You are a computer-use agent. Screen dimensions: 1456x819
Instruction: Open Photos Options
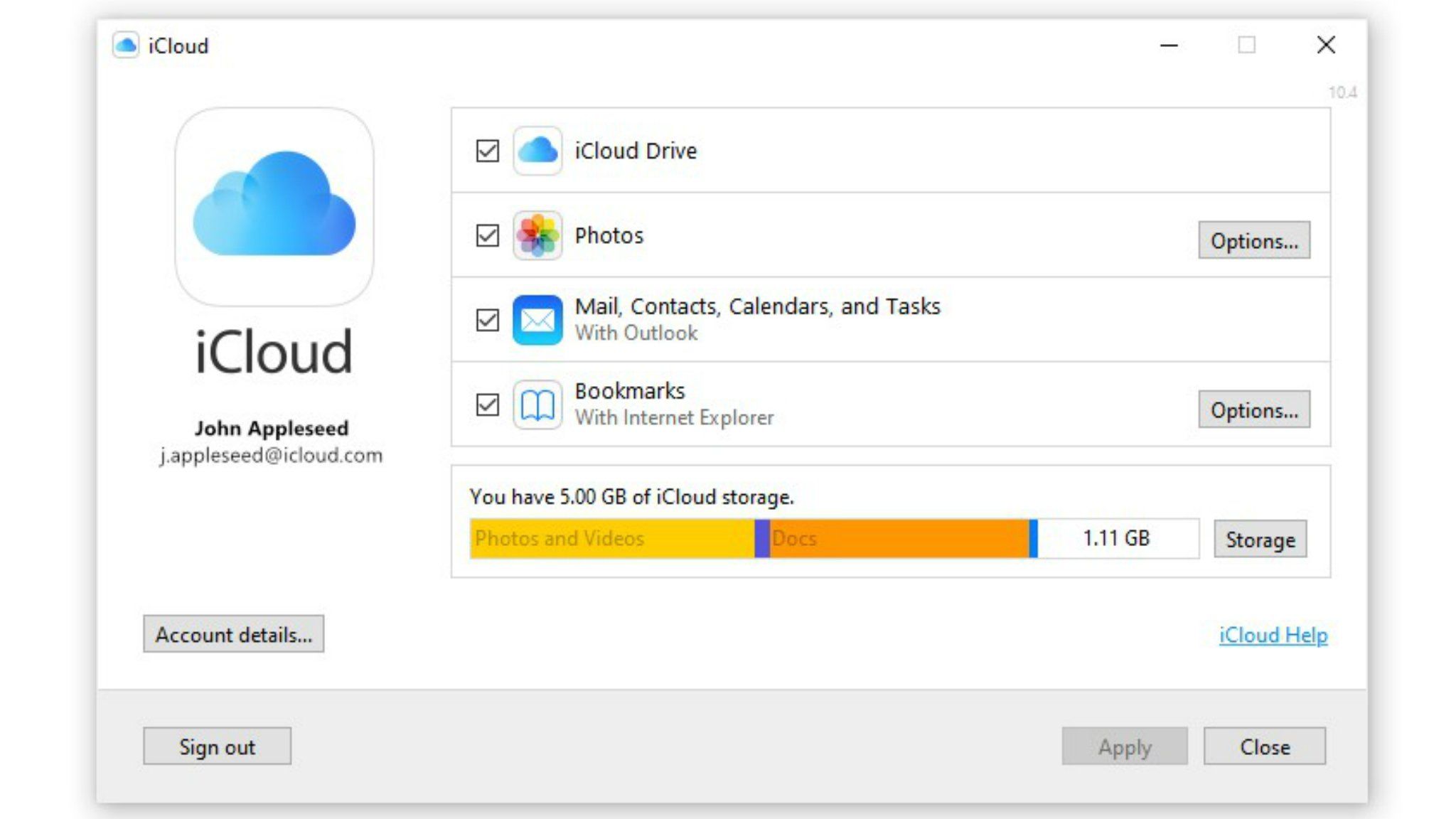tap(1254, 240)
